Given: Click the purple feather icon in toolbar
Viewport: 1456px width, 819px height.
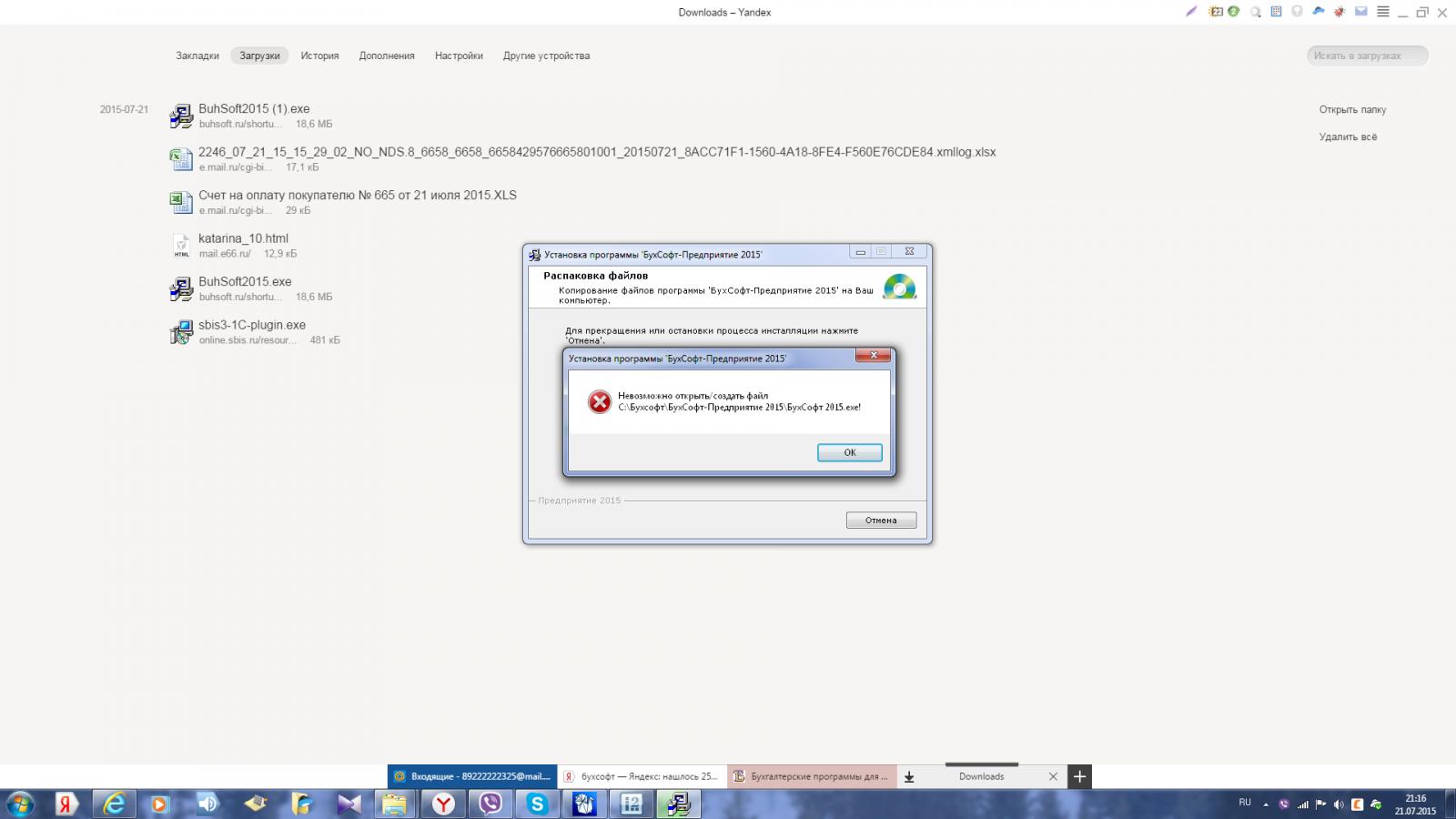Looking at the screenshot, I should pos(1191,12).
